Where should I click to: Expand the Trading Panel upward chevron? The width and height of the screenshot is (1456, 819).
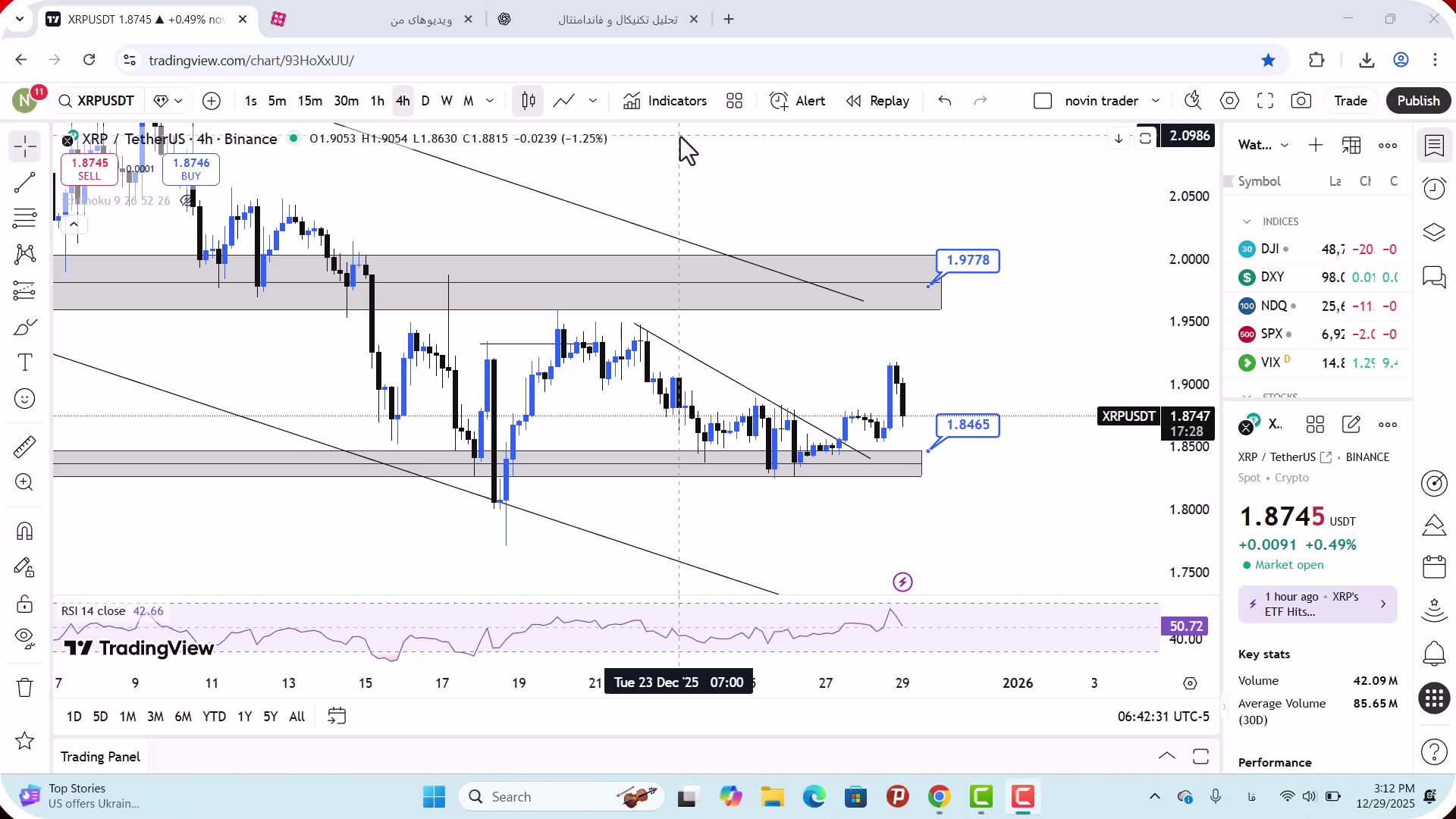tap(1167, 756)
